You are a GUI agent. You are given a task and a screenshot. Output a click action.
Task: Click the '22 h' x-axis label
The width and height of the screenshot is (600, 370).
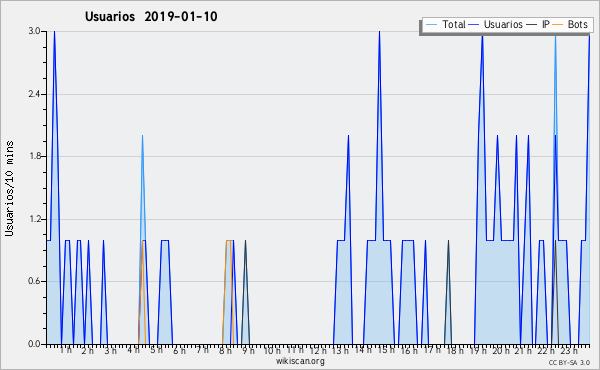[546, 350]
